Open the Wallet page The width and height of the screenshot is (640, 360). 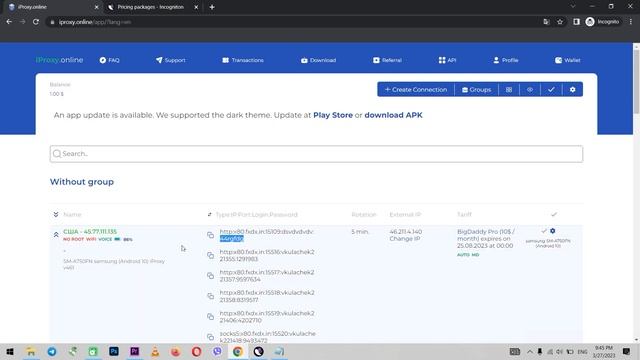coord(568,60)
